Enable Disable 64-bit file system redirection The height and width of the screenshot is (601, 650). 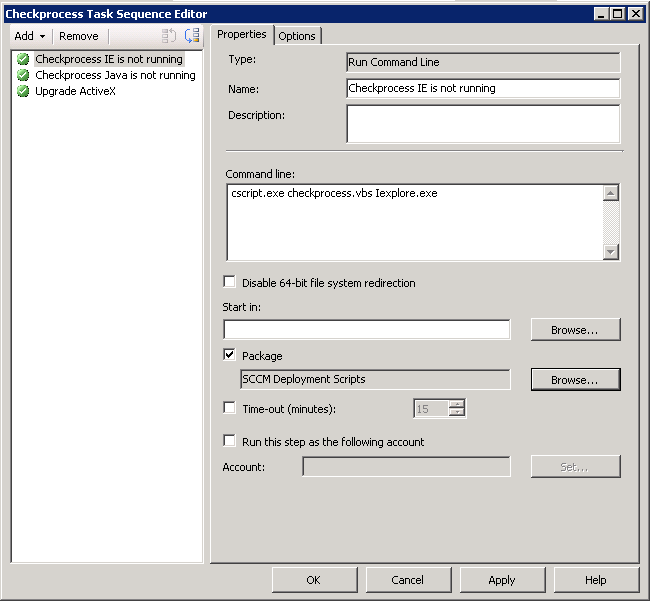coord(230,283)
